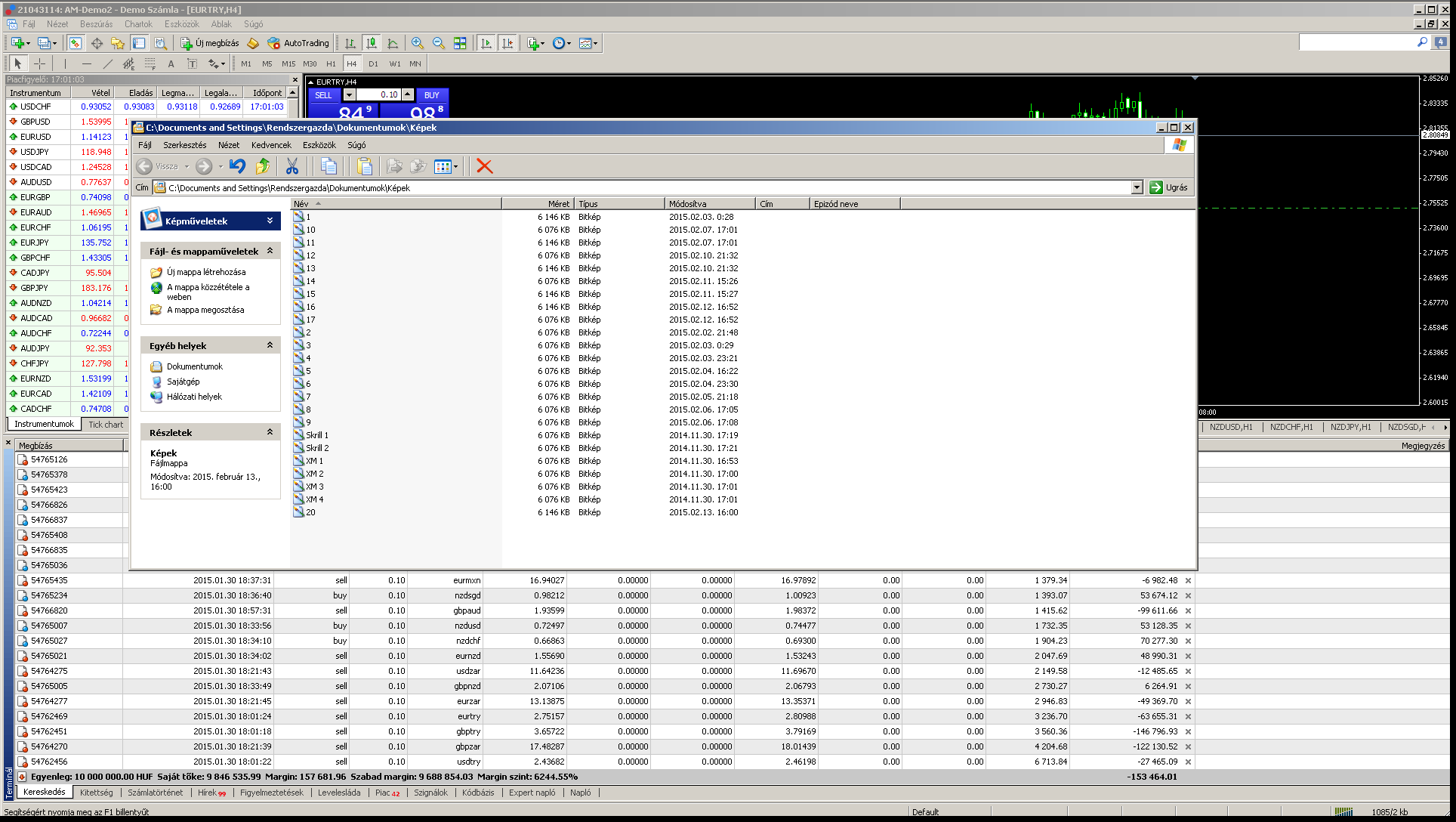Expand the Képműveletek section
The height and width of the screenshot is (822, 1456).
pos(270,221)
